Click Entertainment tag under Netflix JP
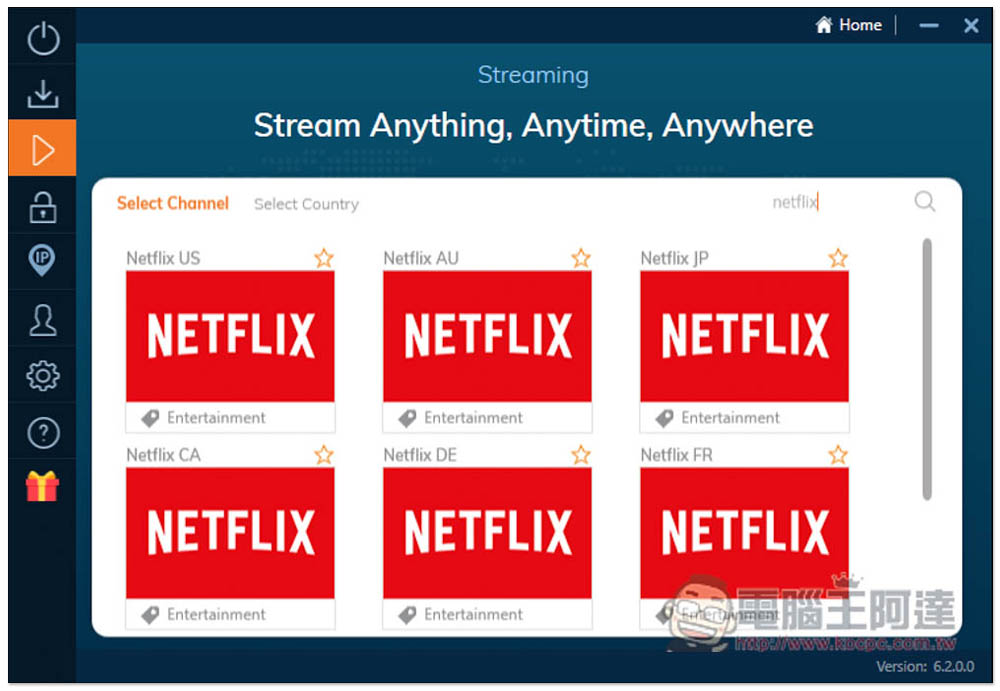This screenshot has height=691, width=1000. coord(718,418)
